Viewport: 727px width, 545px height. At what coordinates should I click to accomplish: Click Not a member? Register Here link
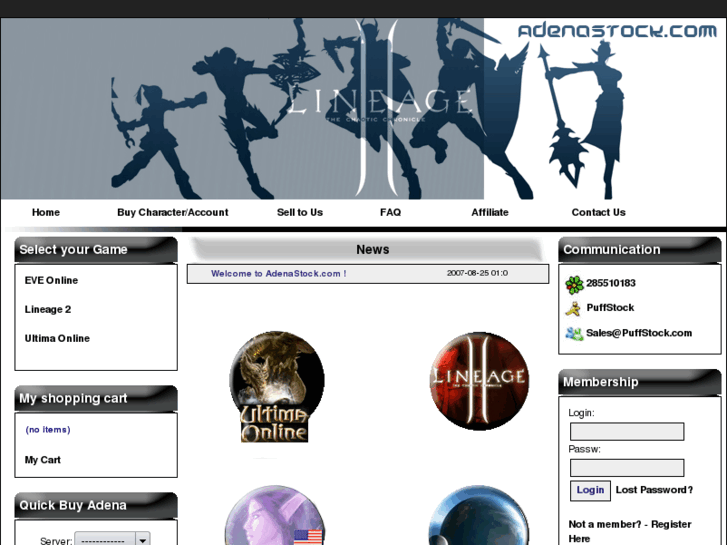coord(630,531)
